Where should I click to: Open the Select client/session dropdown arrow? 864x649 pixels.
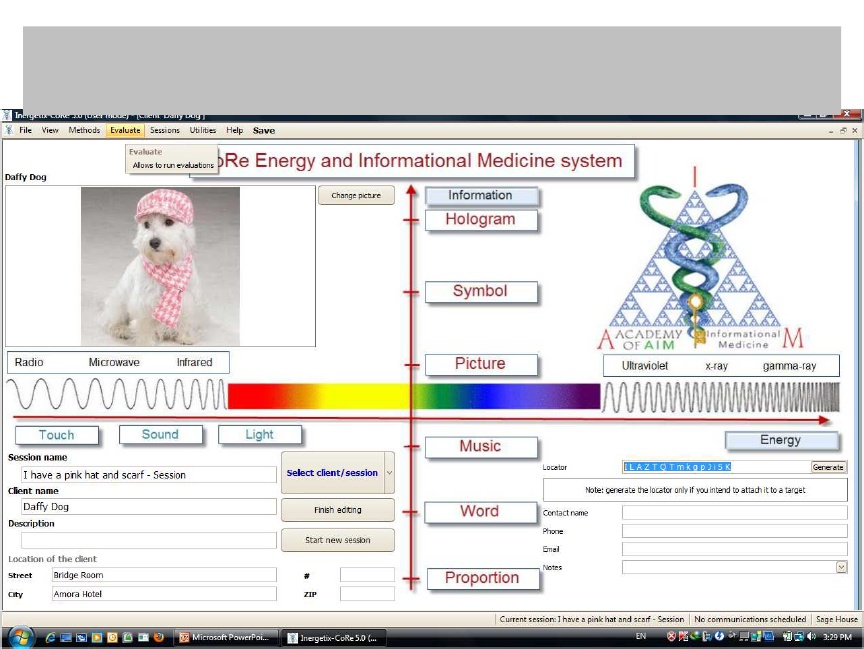(389, 473)
